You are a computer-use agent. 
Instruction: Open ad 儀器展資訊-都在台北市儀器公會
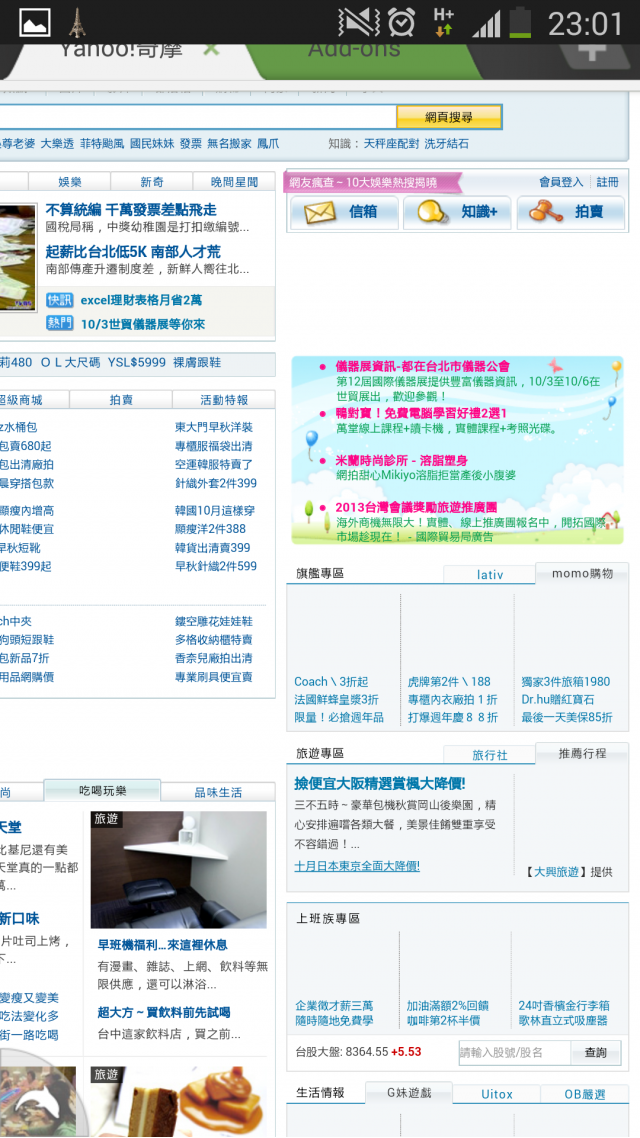click(422, 367)
